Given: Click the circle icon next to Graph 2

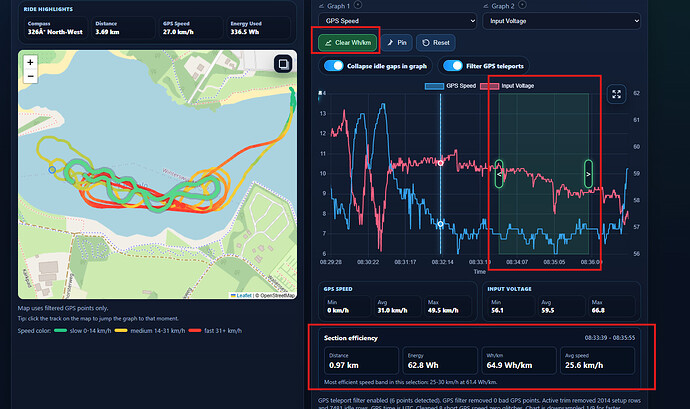Looking at the screenshot, I should tap(522, 5).
